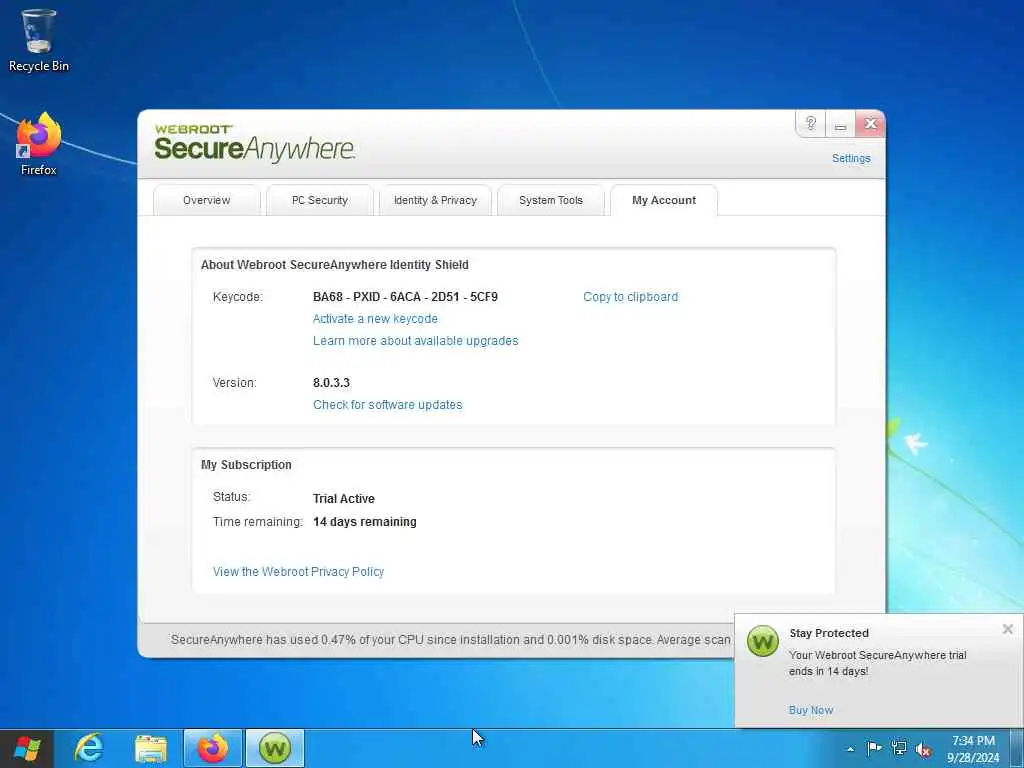Click the Show desktop button in taskbar
The width and height of the screenshot is (1024, 768).
(x=1017, y=748)
